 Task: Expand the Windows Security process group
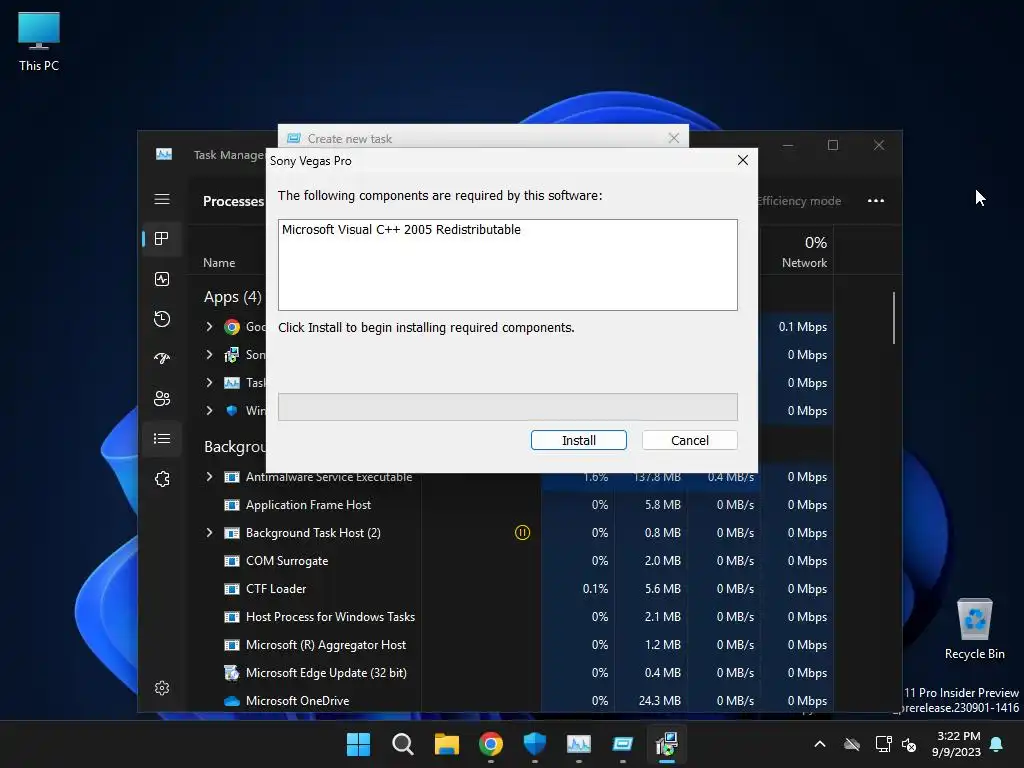click(x=209, y=411)
